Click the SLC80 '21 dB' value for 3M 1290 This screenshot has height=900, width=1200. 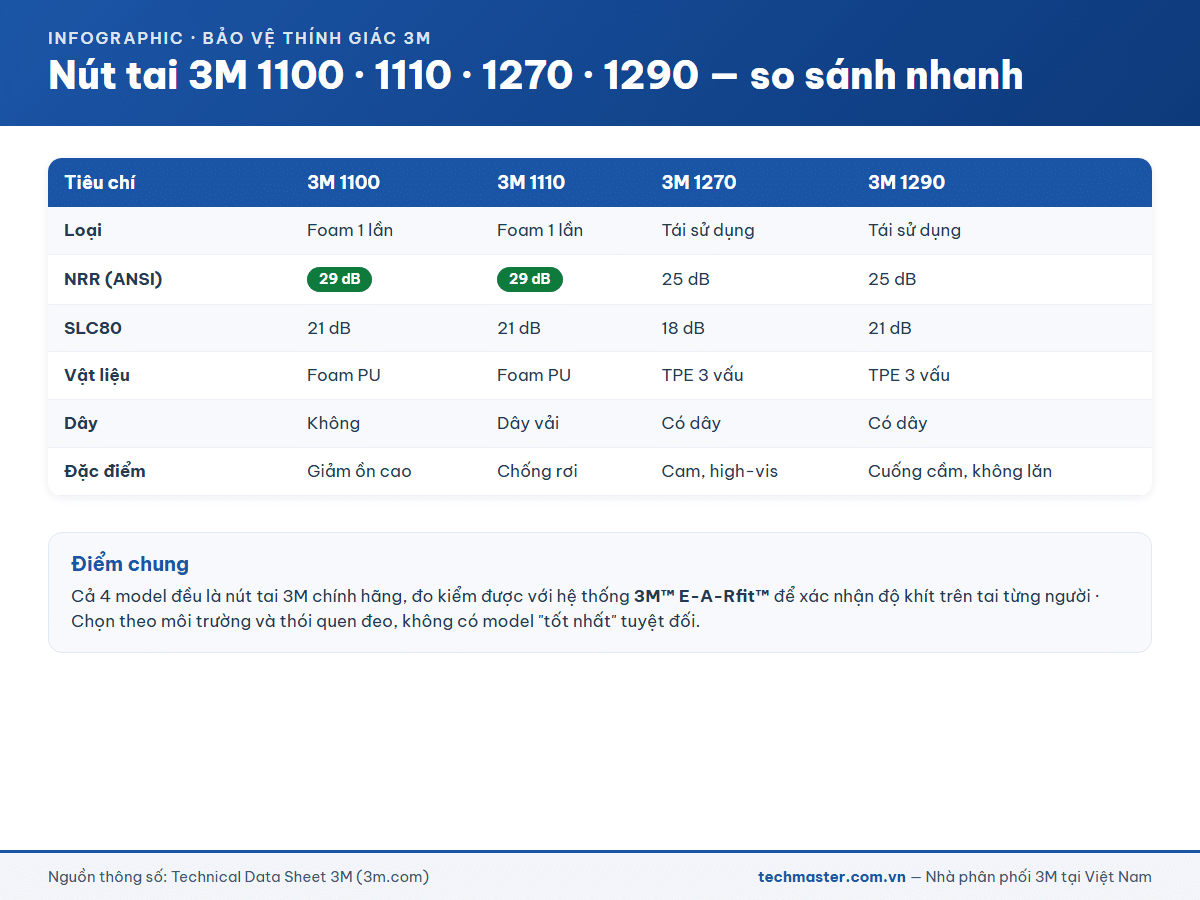pos(890,328)
